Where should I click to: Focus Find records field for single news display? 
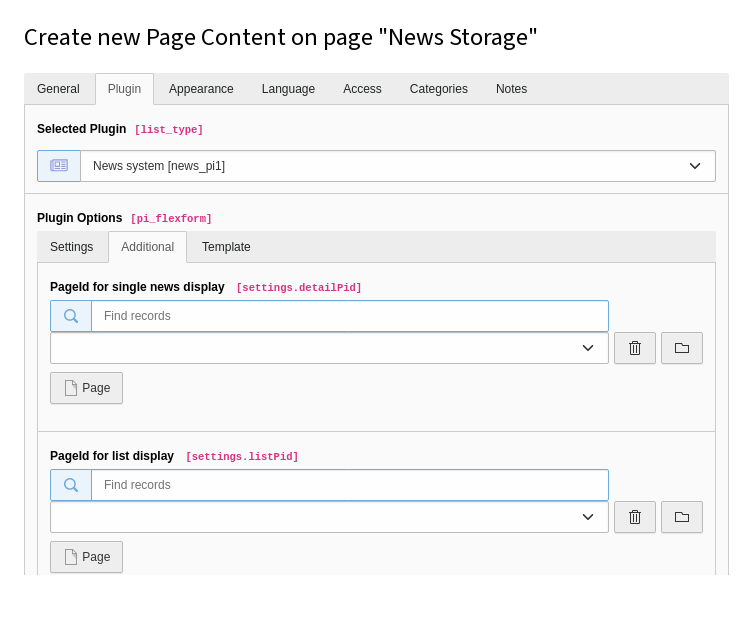349,316
